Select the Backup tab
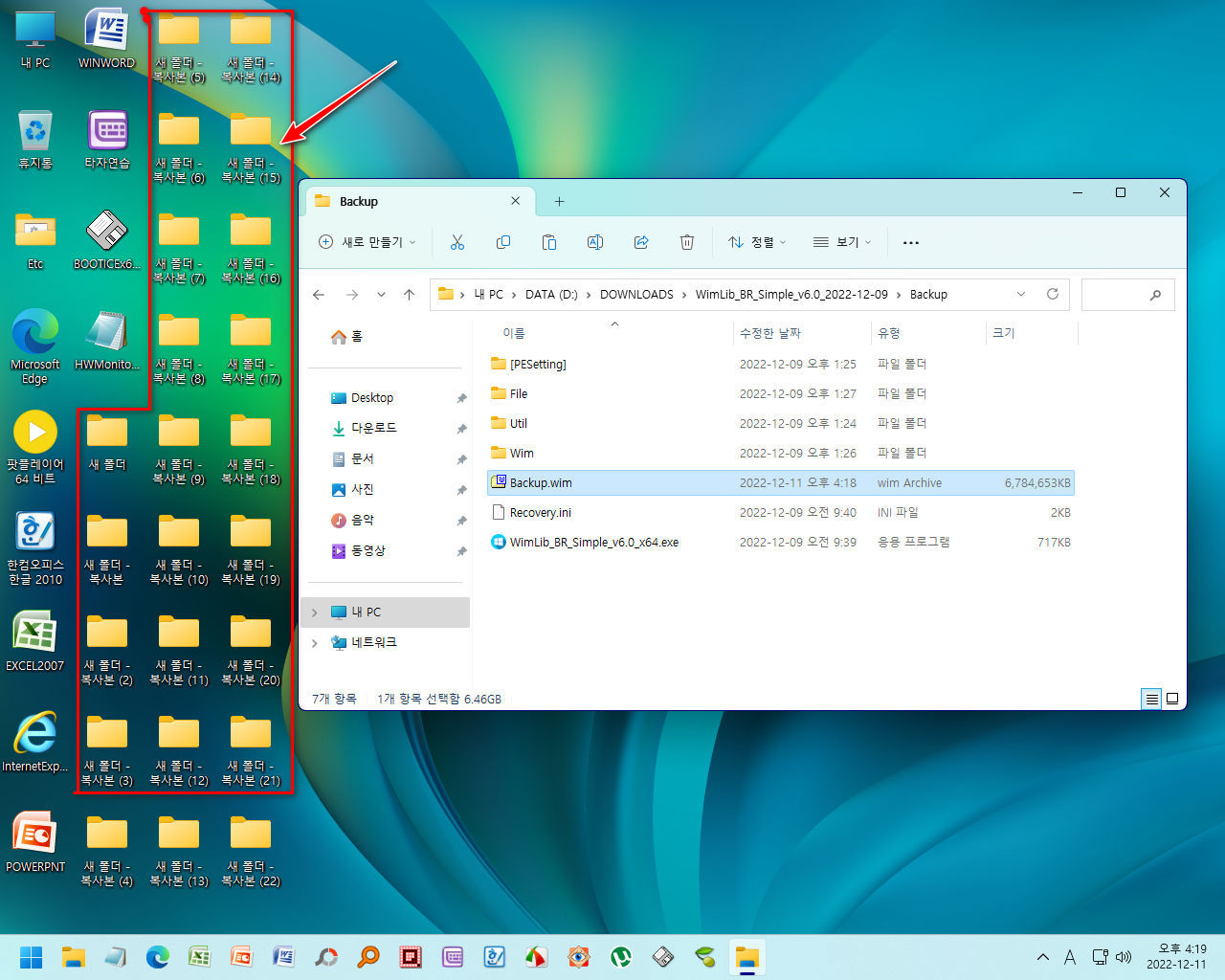The height and width of the screenshot is (980, 1225). point(418,202)
